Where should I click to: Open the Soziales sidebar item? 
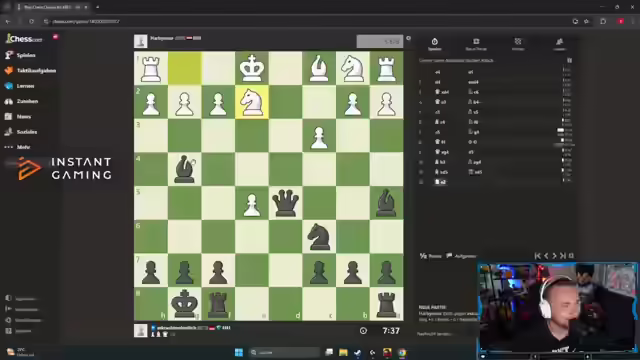[x=21, y=132]
